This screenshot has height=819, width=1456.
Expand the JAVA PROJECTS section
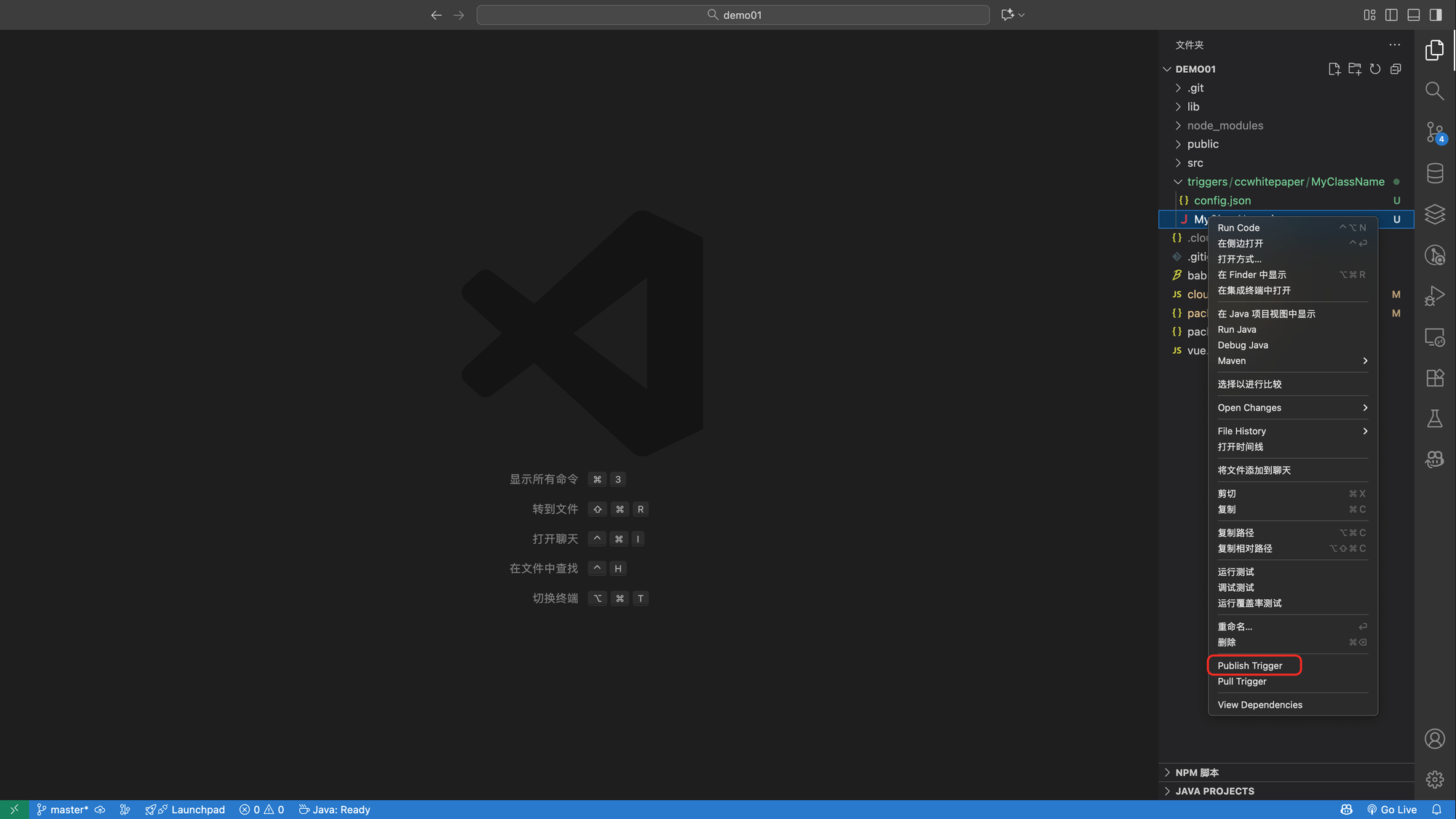[x=1214, y=791]
